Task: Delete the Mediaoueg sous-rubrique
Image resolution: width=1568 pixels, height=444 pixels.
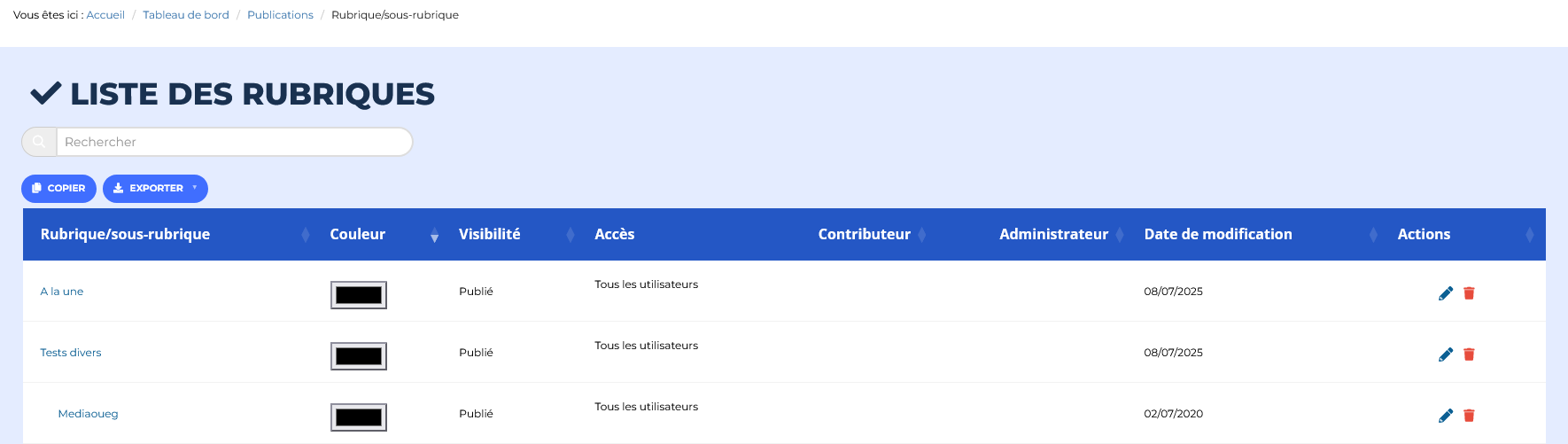Action: point(1469,416)
